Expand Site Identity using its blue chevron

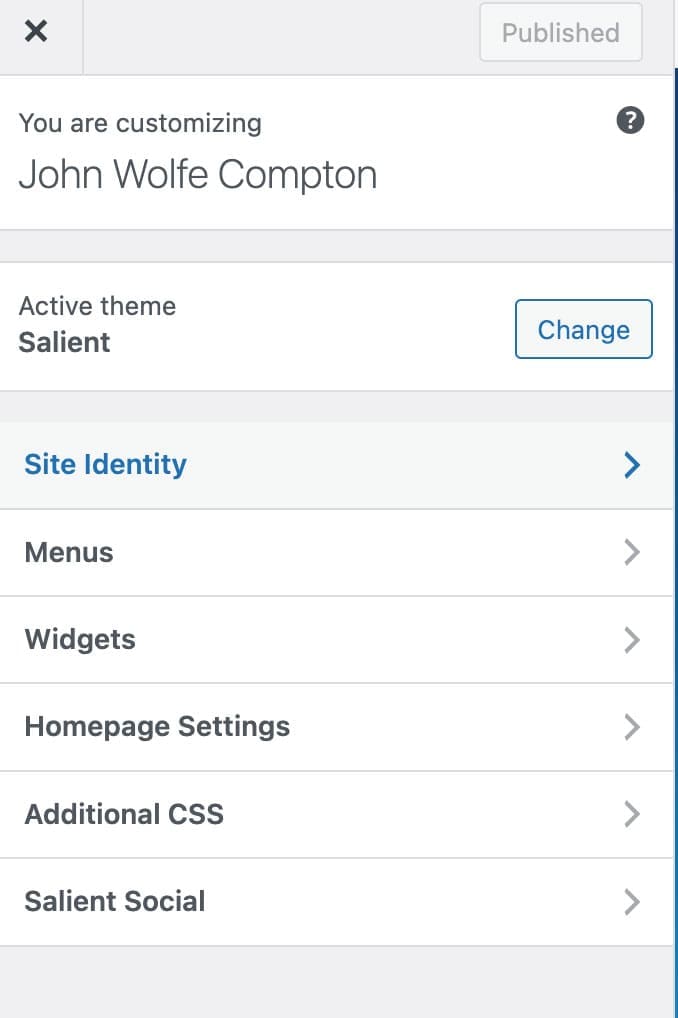click(x=631, y=465)
